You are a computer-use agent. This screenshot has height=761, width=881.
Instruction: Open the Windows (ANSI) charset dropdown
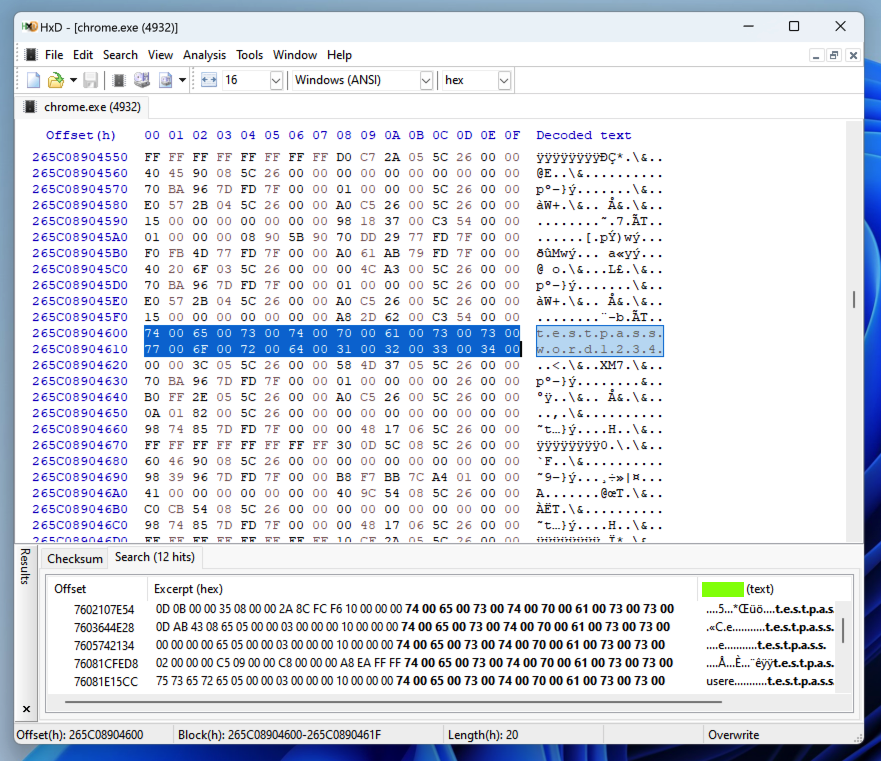426,80
